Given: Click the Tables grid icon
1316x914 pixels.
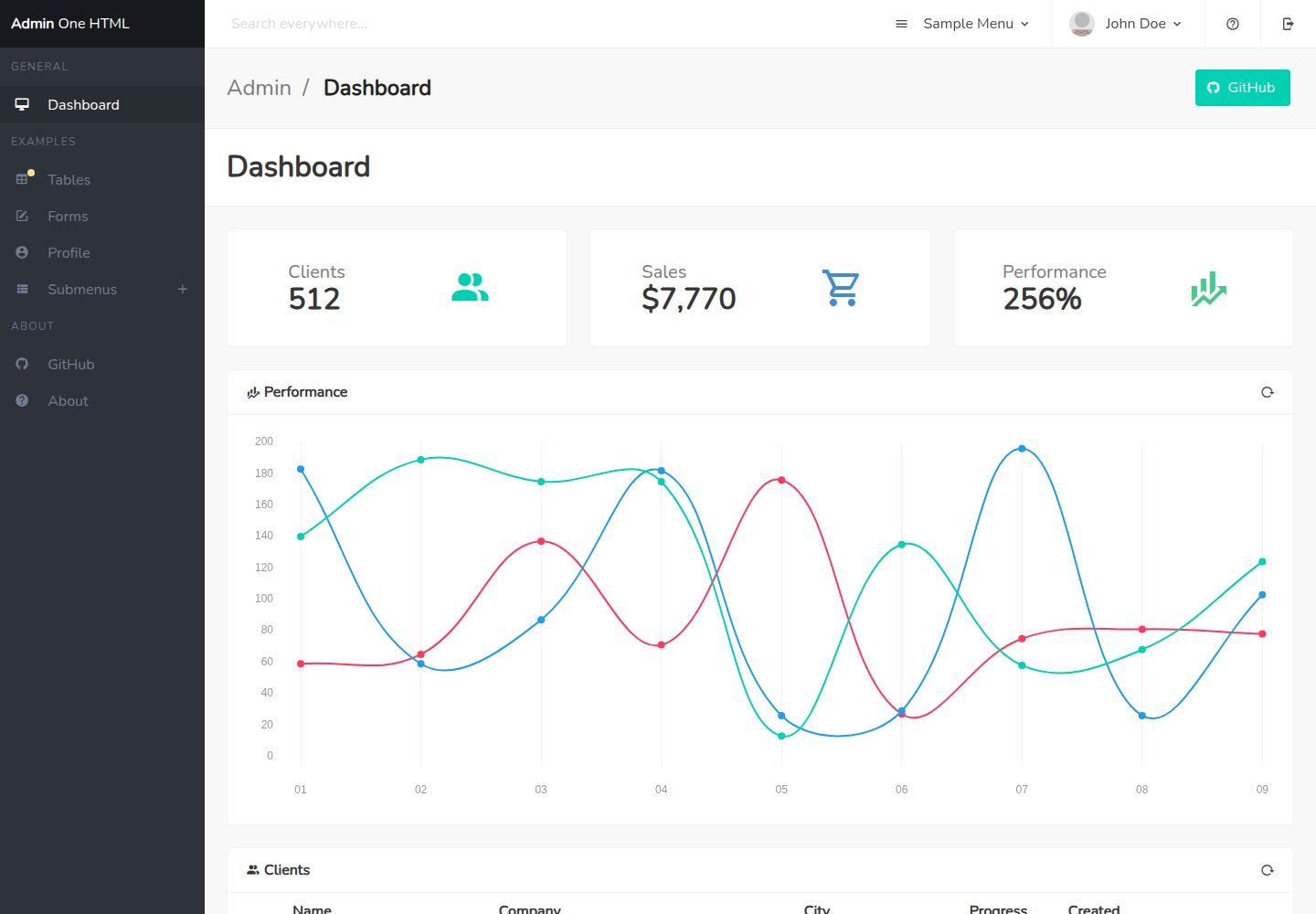Looking at the screenshot, I should [22, 179].
